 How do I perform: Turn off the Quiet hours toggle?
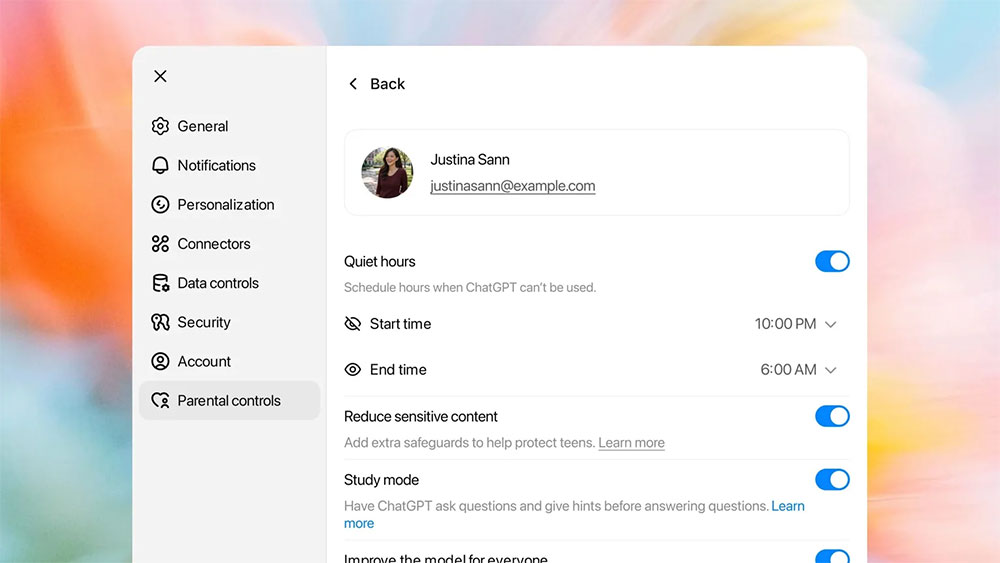[832, 261]
